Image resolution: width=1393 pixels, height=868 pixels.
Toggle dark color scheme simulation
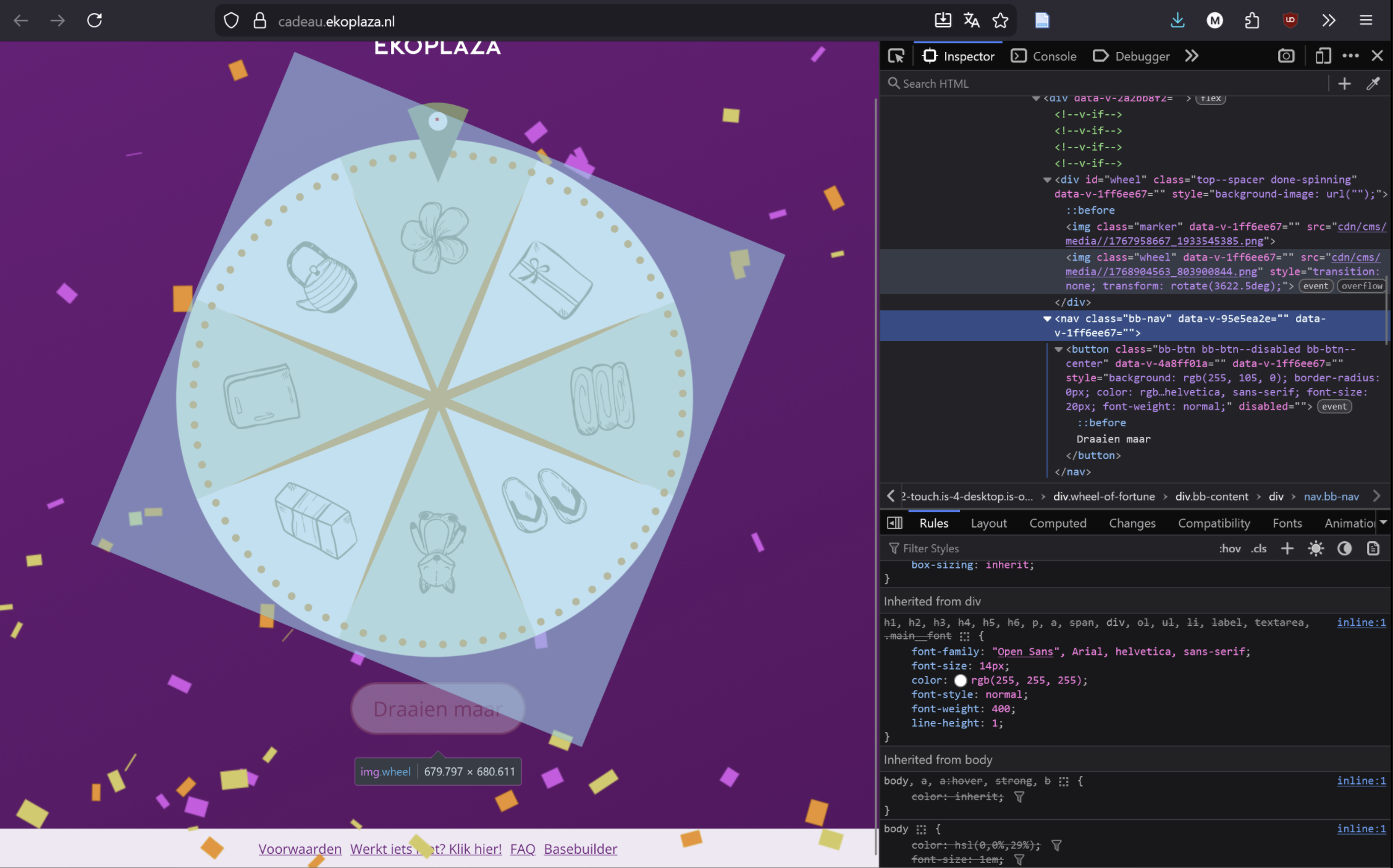(1344, 549)
